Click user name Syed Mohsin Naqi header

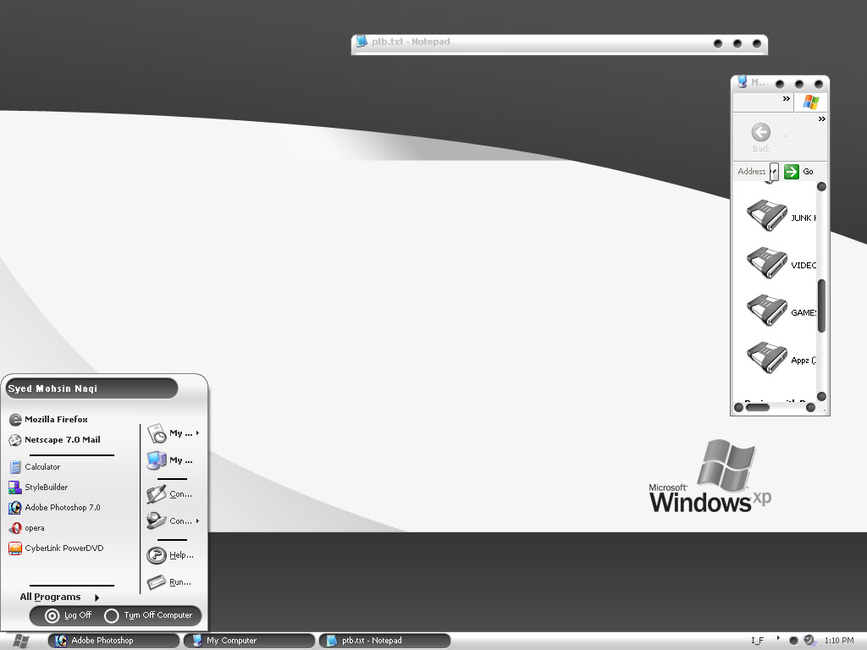91,389
